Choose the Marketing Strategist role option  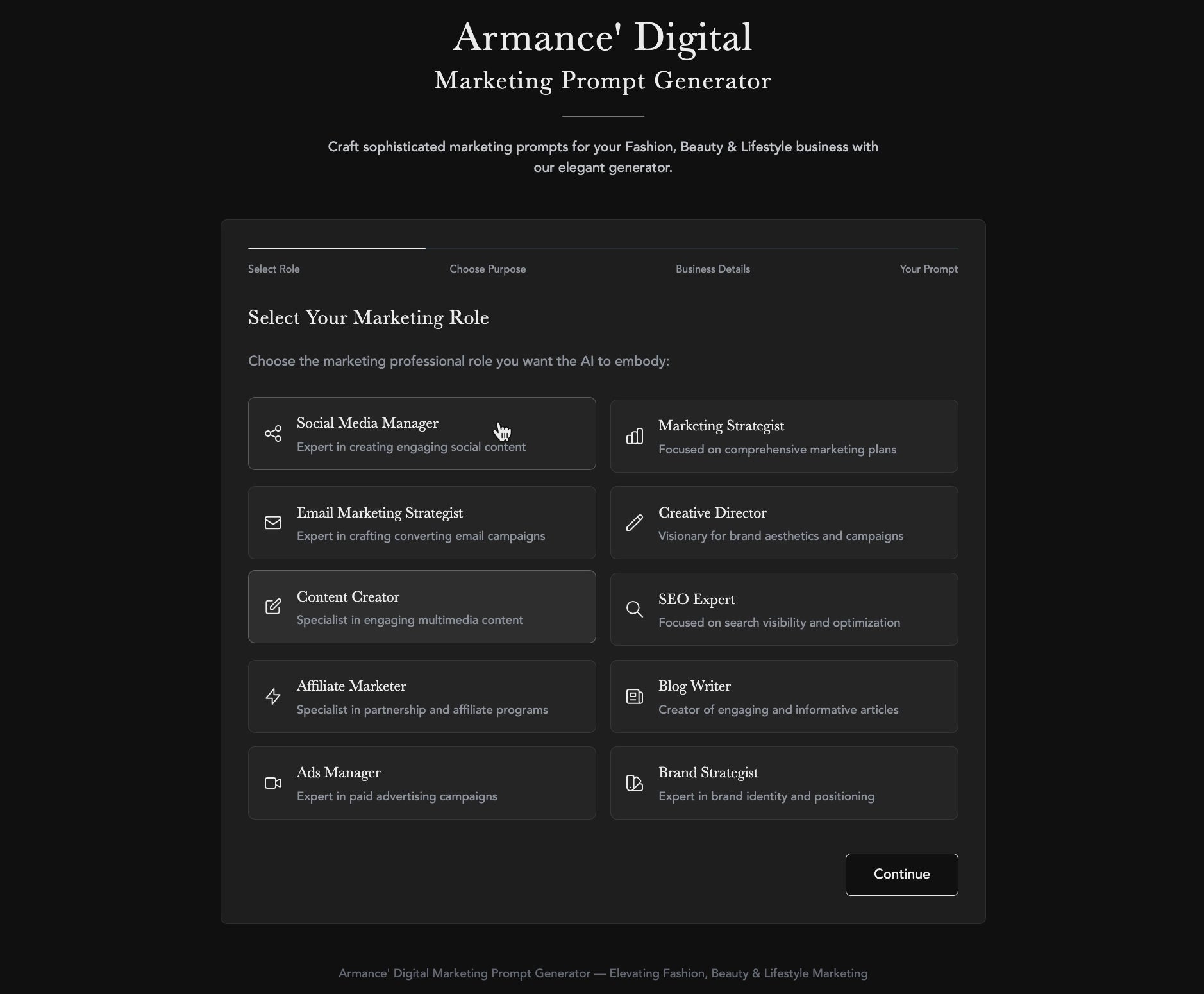tap(783, 436)
